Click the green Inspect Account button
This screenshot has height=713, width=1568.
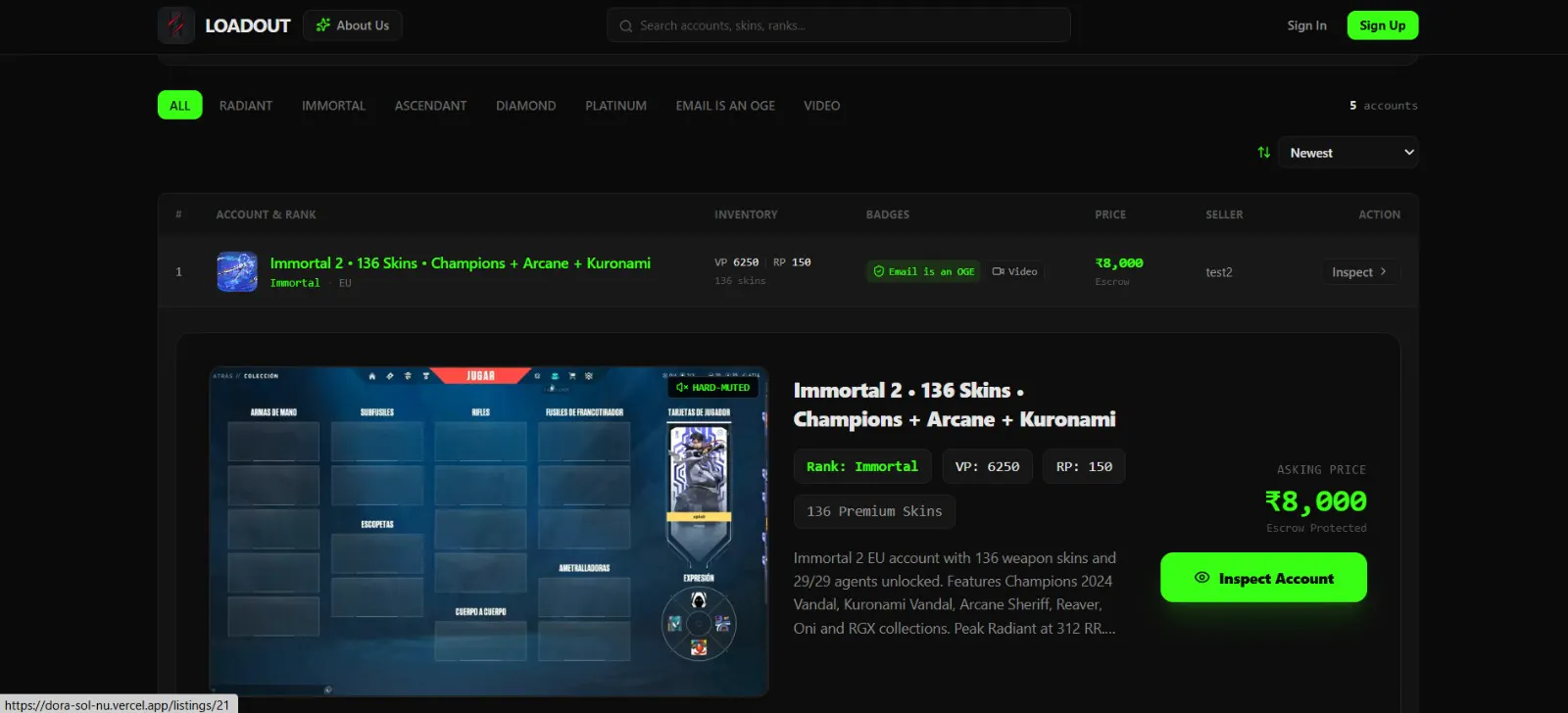[x=1263, y=578]
